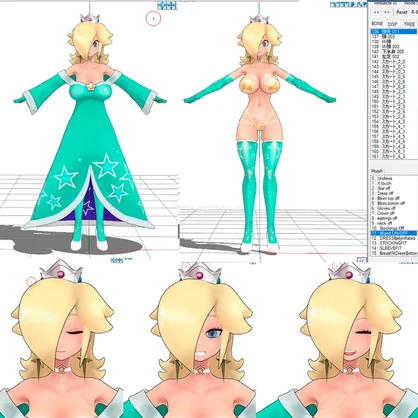Viewport: 418px width, 418px height.
Task: Select morph '12 : DRESSBellyinflated'
Action: click(x=394, y=238)
